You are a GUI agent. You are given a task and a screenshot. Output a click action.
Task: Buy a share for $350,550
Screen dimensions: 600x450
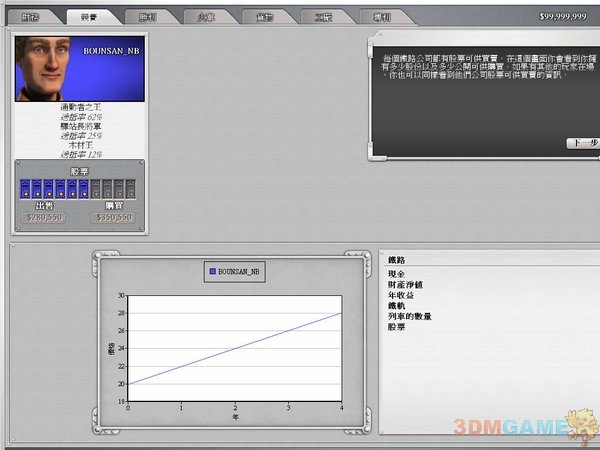(113, 216)
